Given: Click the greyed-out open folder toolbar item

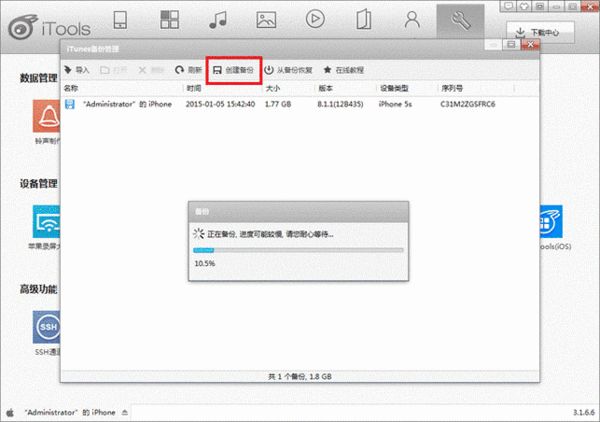Looking at the screenshot, I should coord(113,70).
